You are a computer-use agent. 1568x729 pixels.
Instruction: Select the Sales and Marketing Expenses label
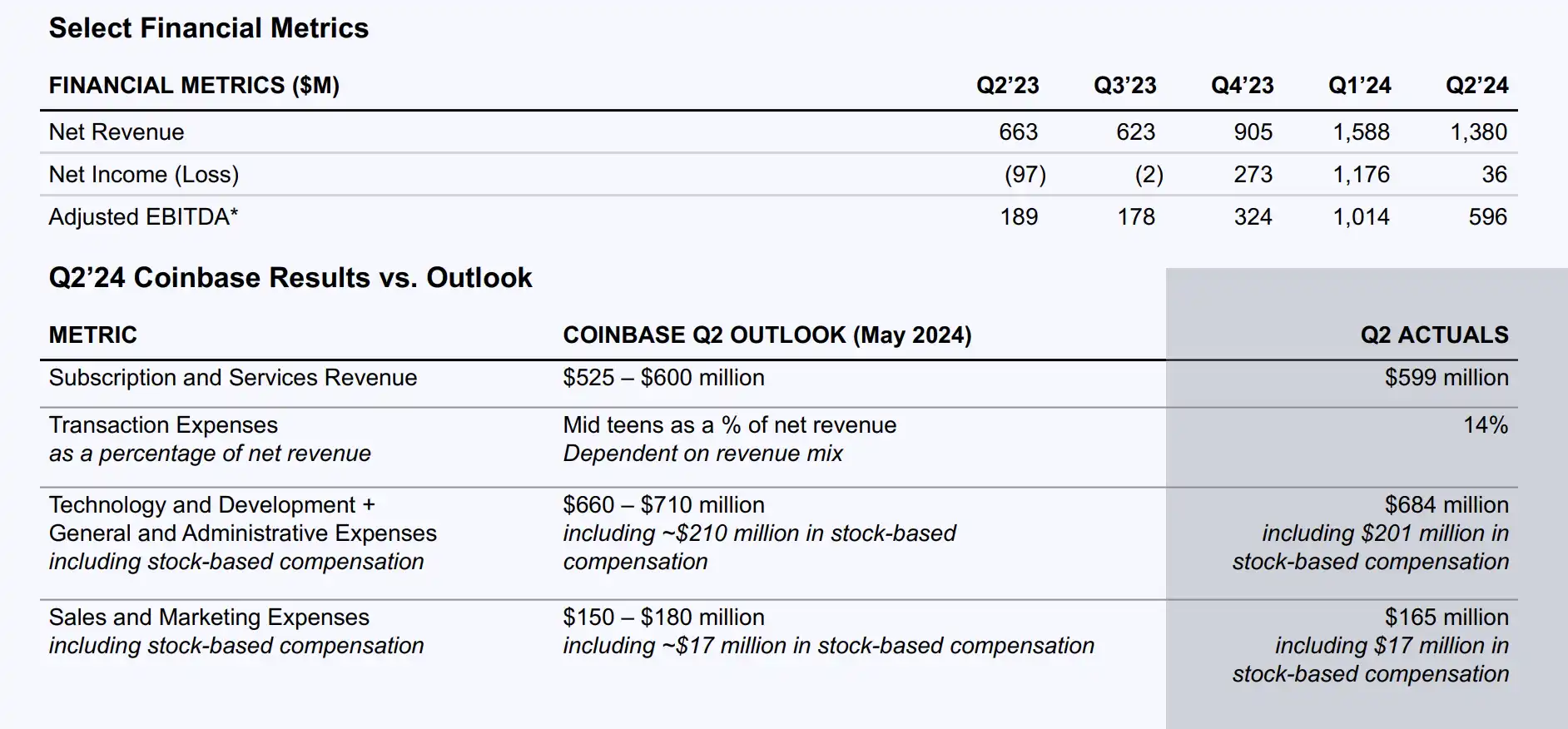pyautogui.click(x=209, y=617)
